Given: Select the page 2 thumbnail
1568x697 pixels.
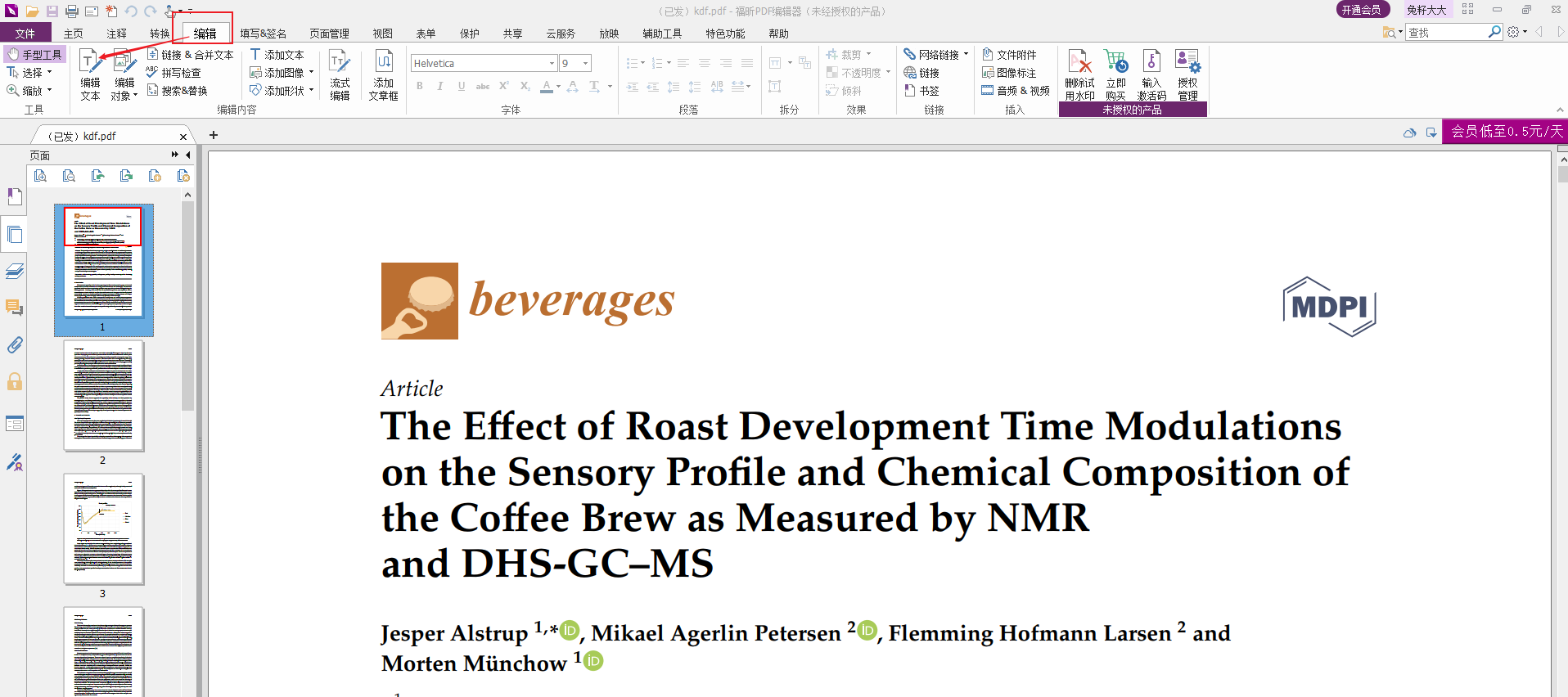Looking at the screenshot, I should [x=103, y=396].
